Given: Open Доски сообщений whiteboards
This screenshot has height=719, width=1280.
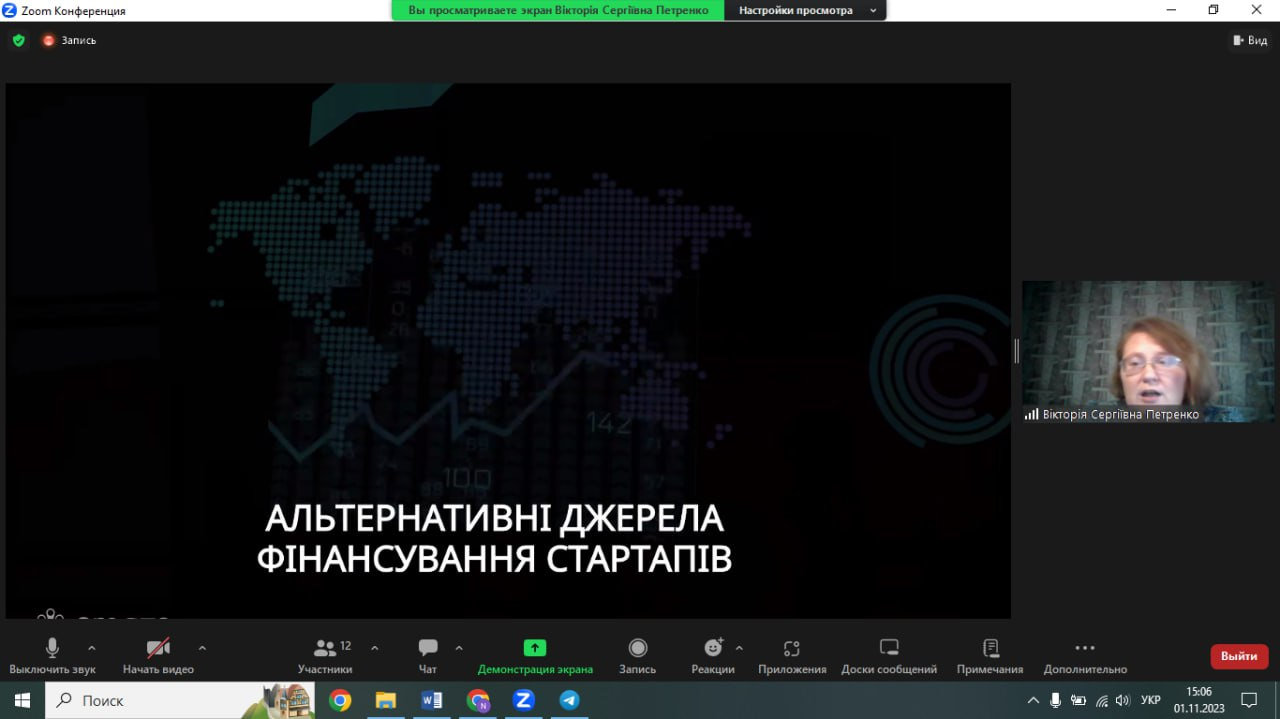Looking at the screenshot, I should (x=889, y=656).
